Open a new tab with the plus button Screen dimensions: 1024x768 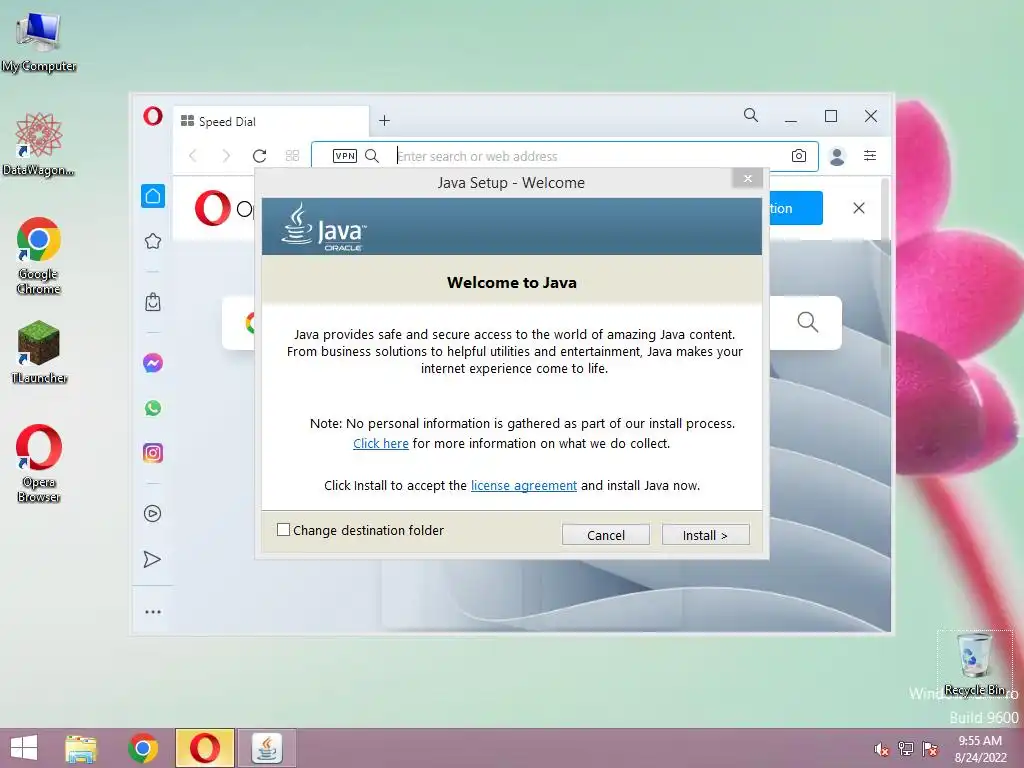385,120
